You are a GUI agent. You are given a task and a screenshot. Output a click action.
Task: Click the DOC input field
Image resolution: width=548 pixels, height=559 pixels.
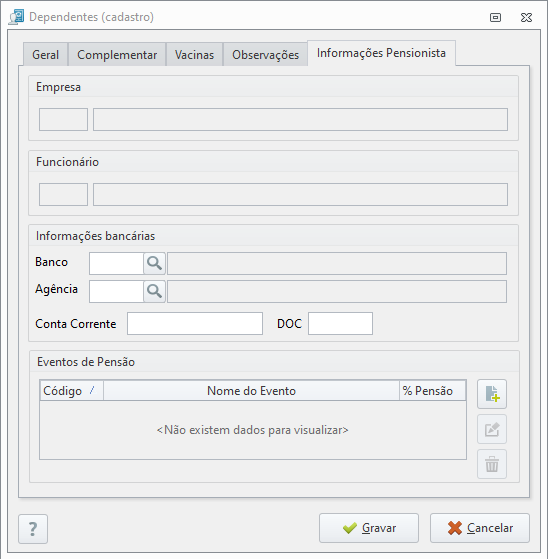coord(340,323)
